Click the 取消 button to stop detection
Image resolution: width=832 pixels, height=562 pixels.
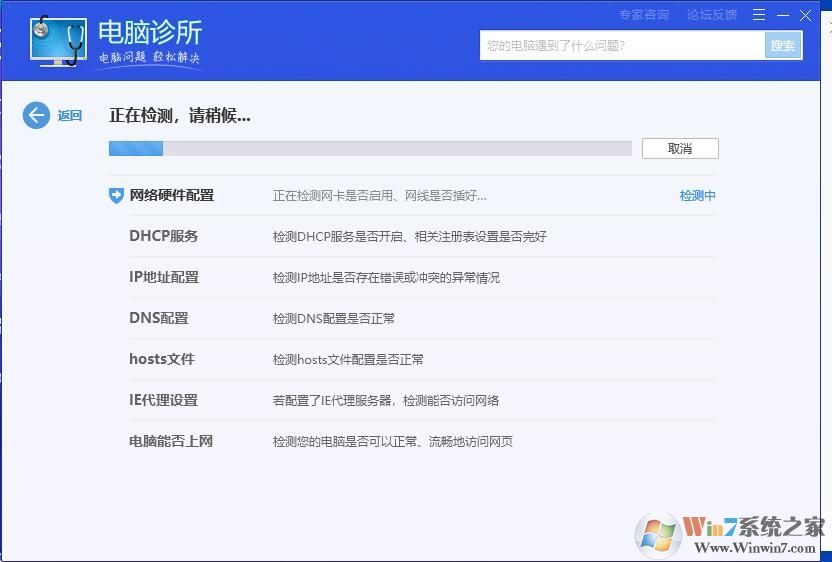click(680, 148)
